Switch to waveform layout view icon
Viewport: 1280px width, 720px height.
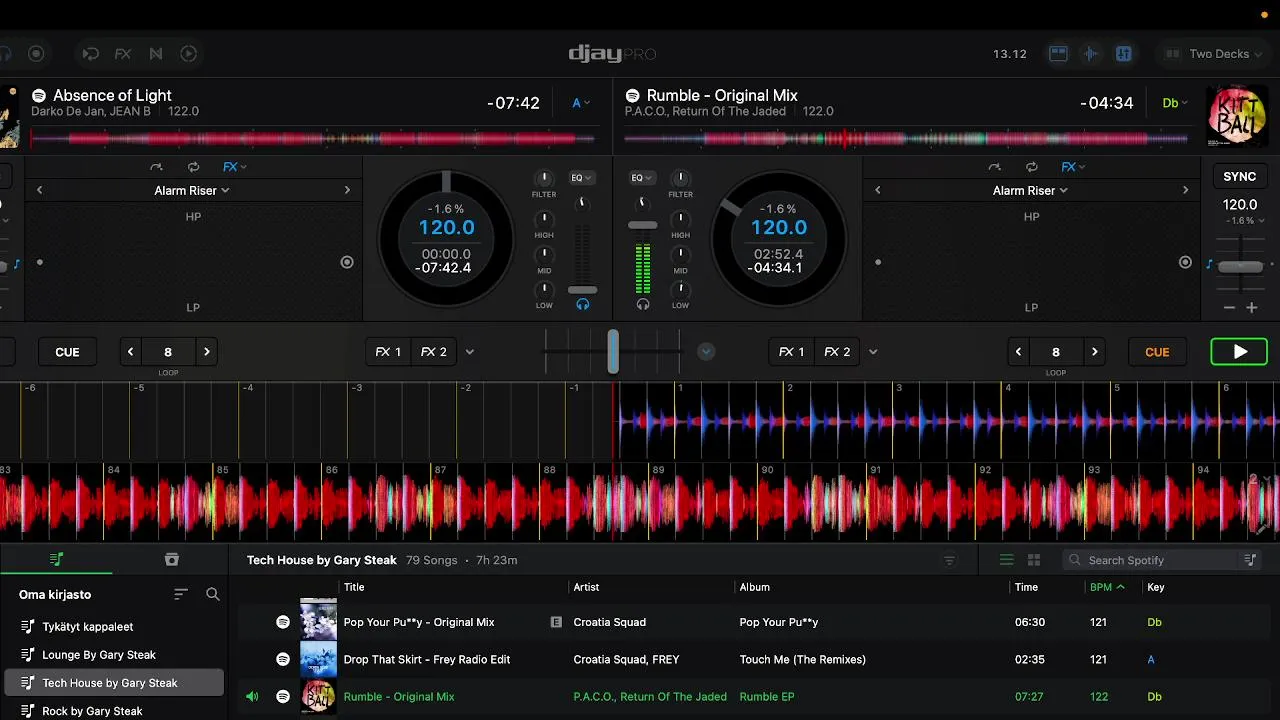(x=1091, y=54)
